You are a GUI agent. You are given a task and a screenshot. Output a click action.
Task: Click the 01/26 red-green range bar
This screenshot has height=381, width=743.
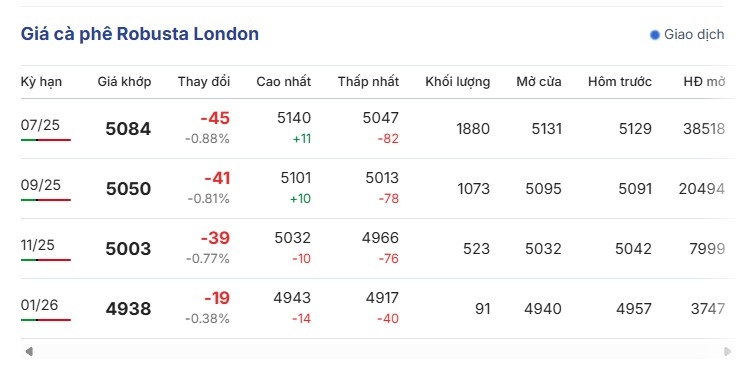[x=45, y=320]
